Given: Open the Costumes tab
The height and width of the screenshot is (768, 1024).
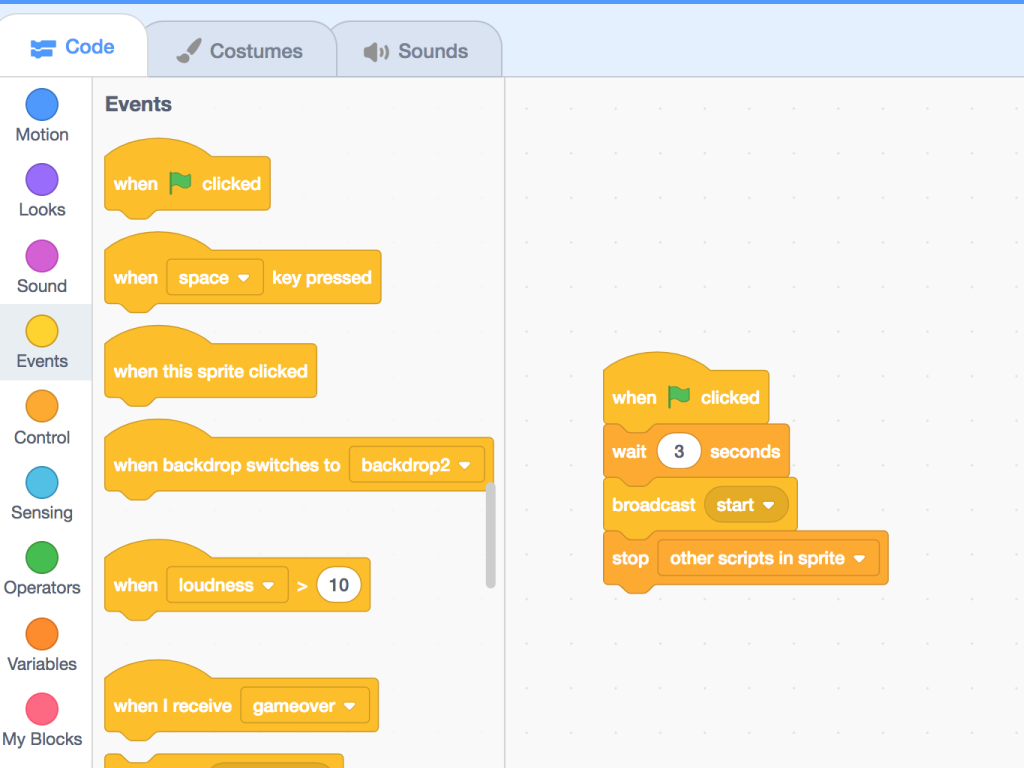Looking at the screenshot, I should pos(240,51).
